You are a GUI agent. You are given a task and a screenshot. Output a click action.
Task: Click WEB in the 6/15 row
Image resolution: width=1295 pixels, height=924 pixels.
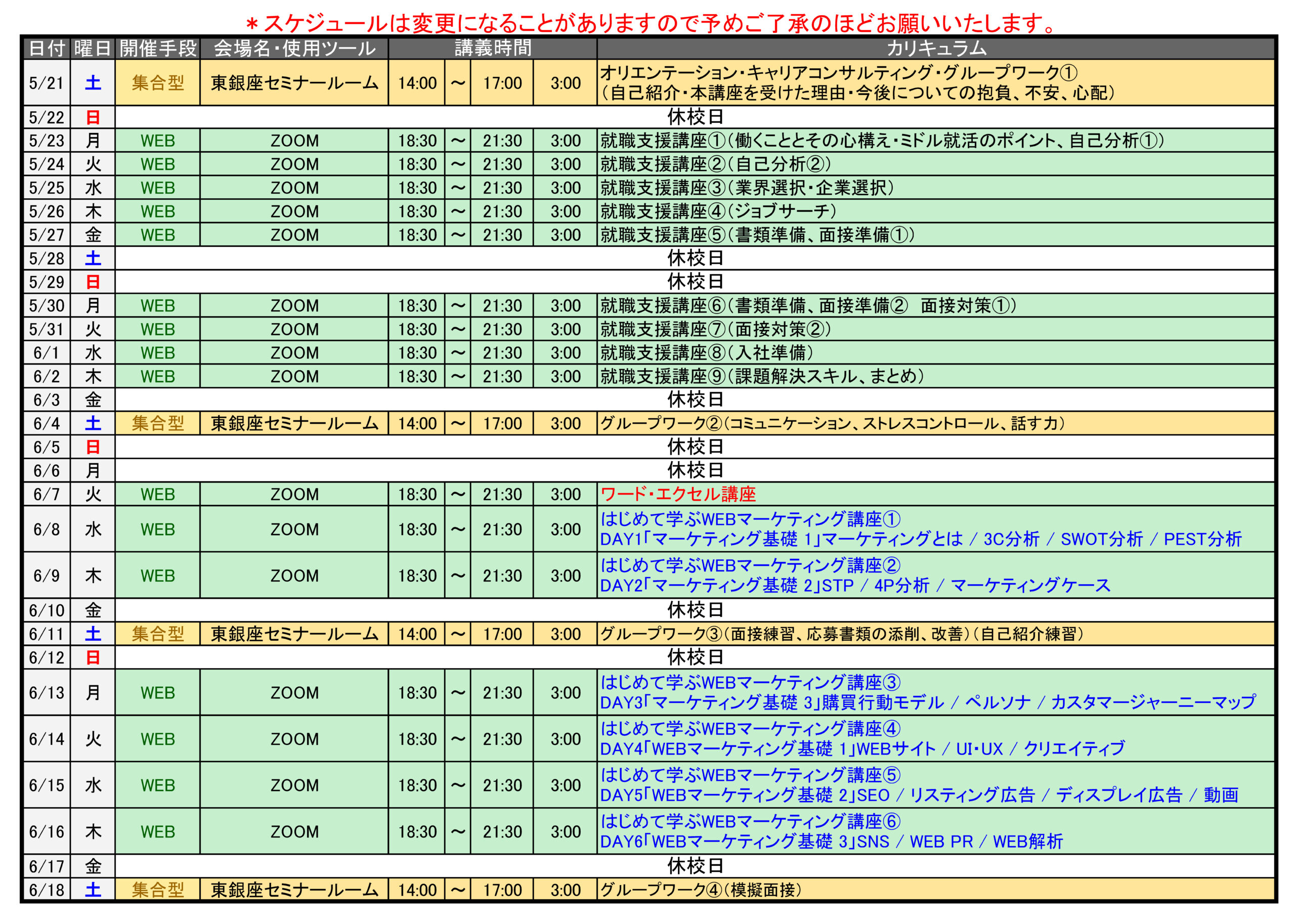[x=158, y=786]
